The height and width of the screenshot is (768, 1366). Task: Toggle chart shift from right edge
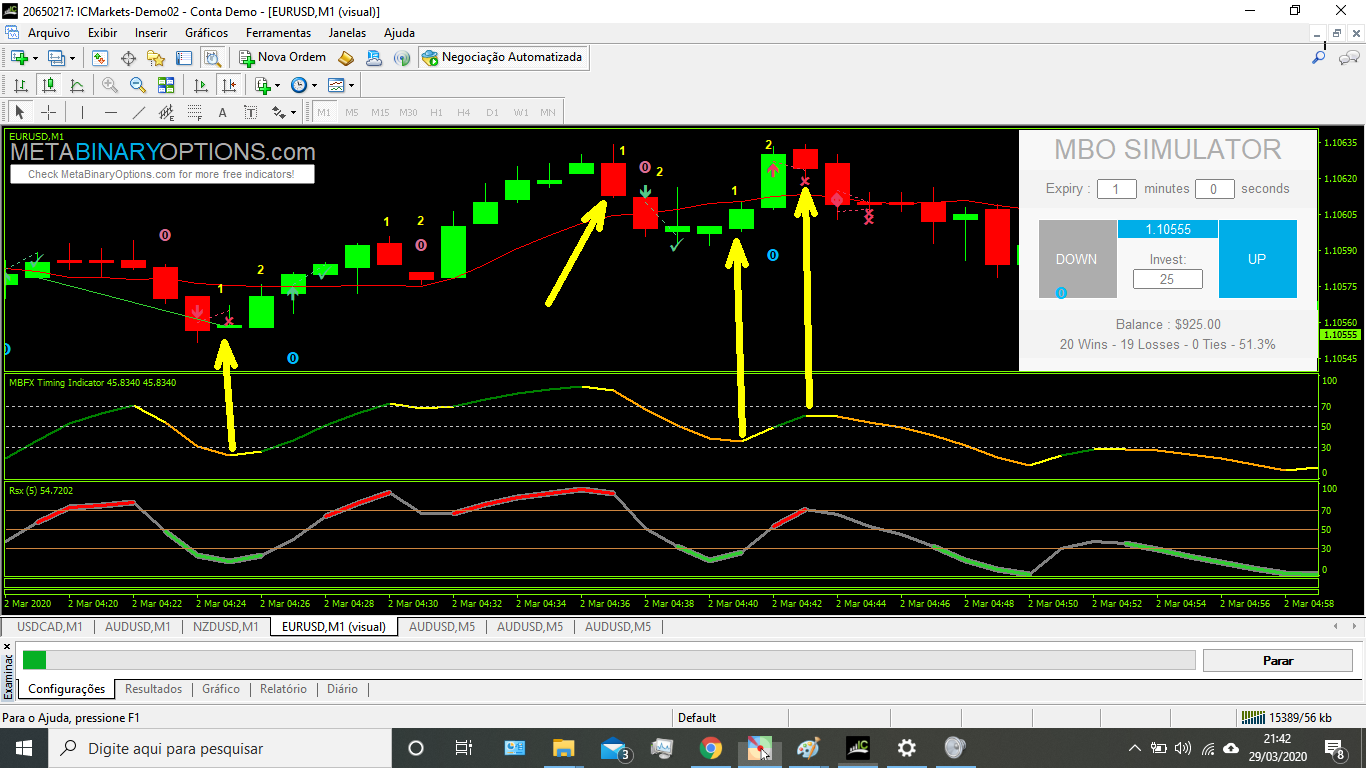(229, 85)
